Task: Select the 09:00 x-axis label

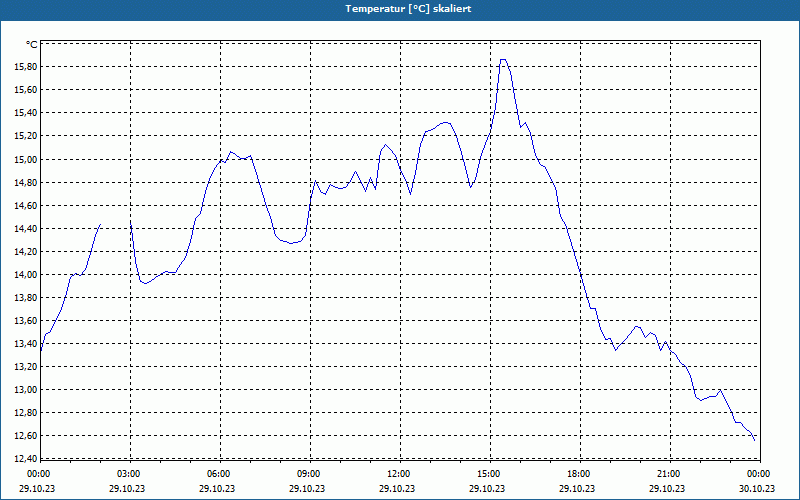Action: pyautogui.click(x=309, y=474)
